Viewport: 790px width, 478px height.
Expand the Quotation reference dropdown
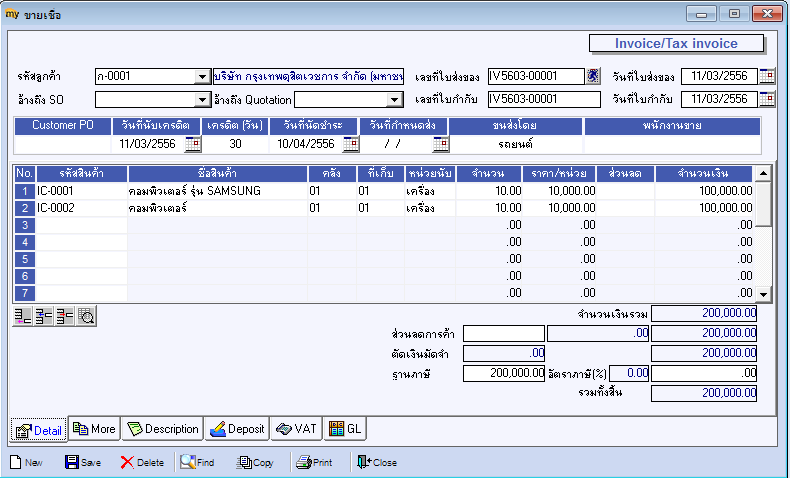pos(394,100)
